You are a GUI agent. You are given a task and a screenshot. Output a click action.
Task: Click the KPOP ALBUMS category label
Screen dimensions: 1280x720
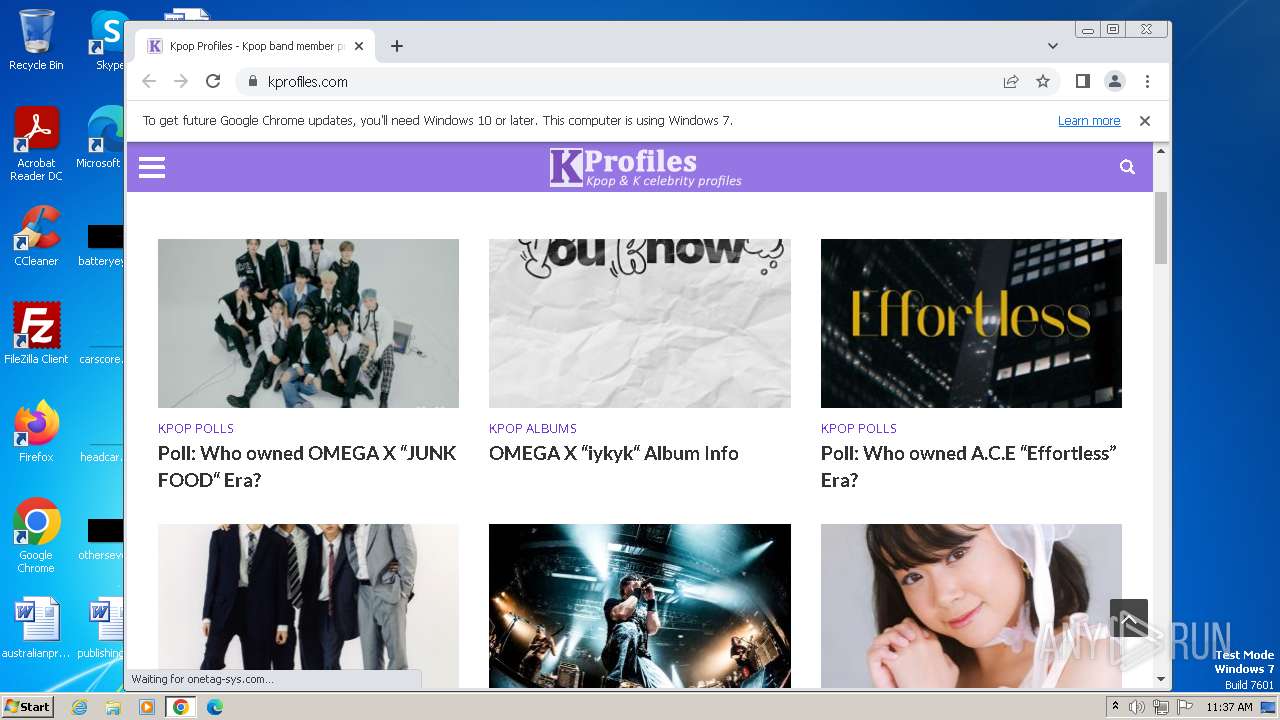tap(533, 428)
